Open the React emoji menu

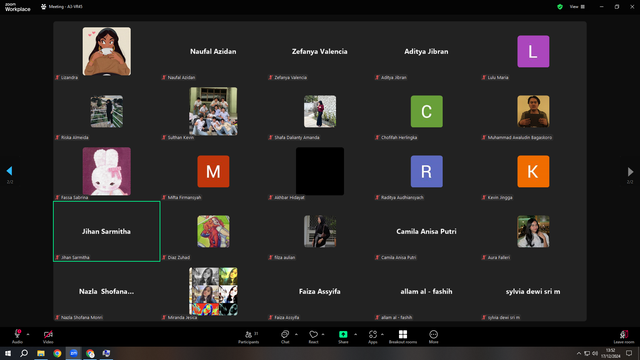click(x=313, y=337)
